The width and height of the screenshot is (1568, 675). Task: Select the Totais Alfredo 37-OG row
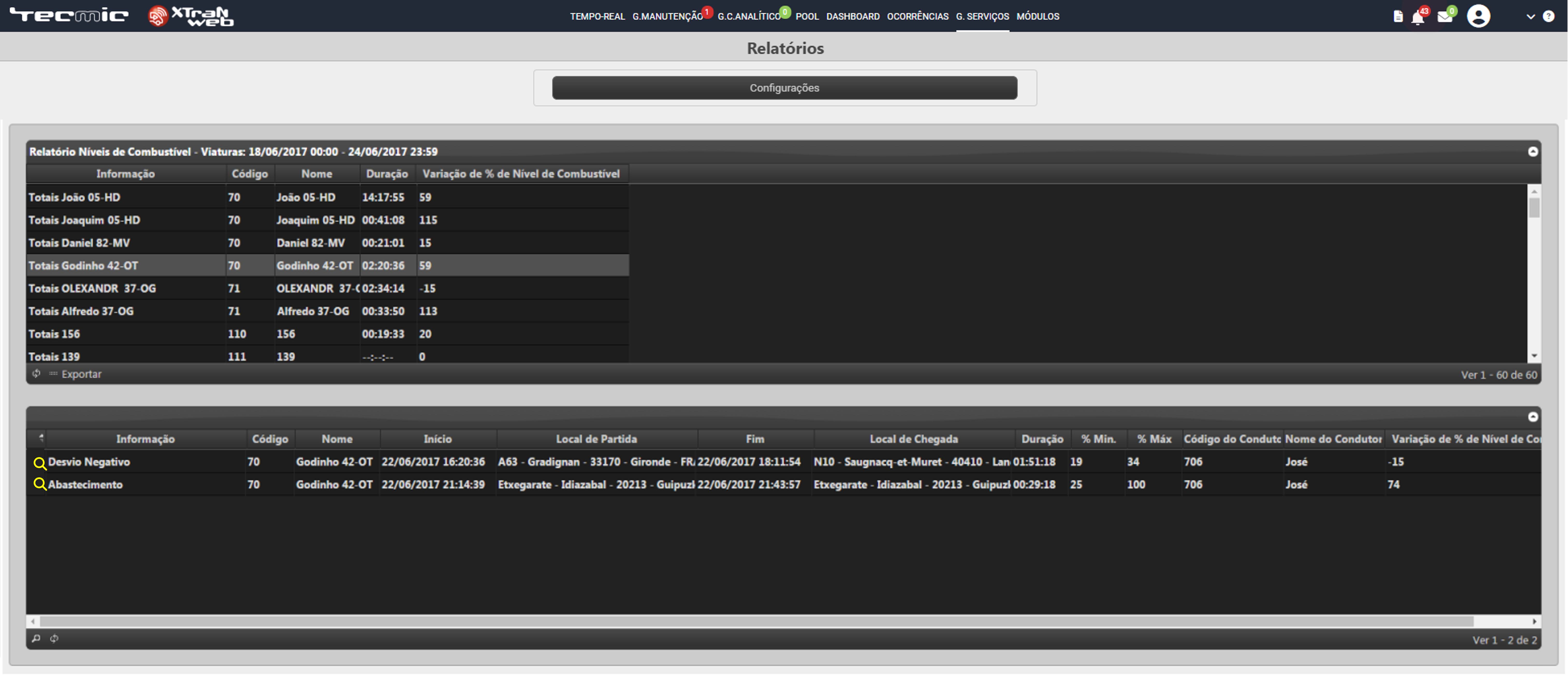(327, 311)
